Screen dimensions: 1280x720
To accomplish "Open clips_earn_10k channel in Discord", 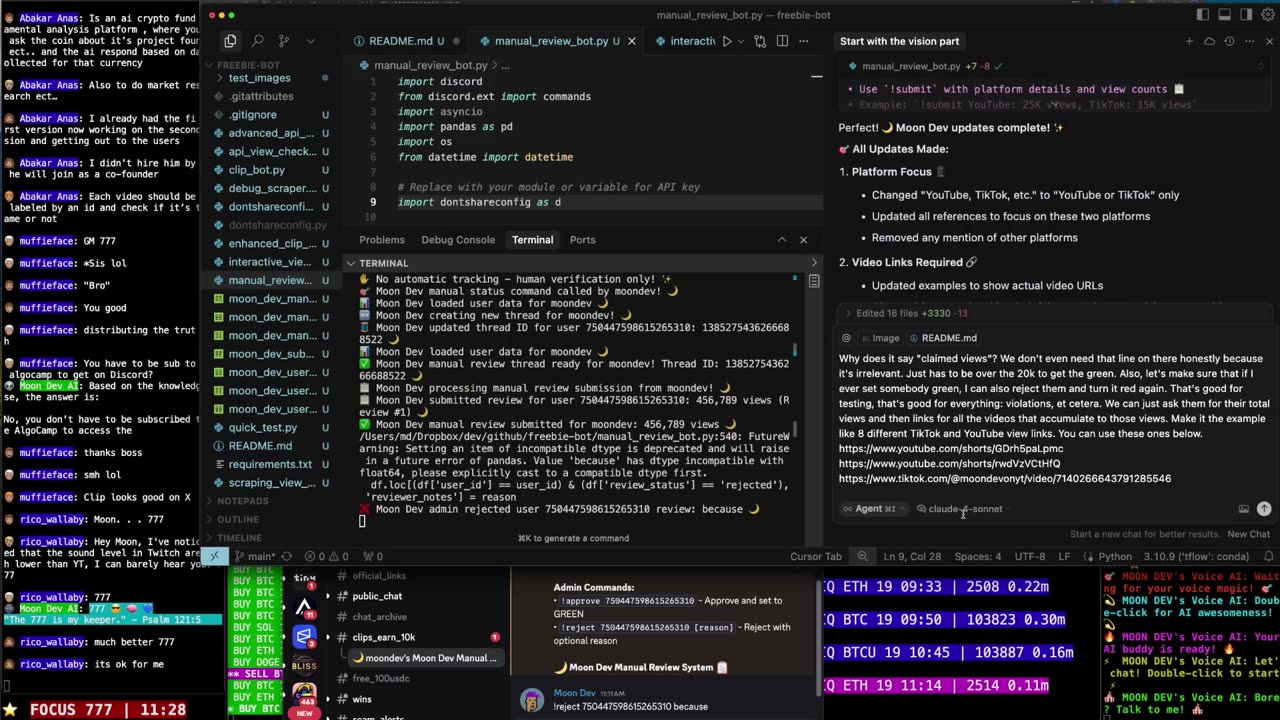I will (383, 637).
